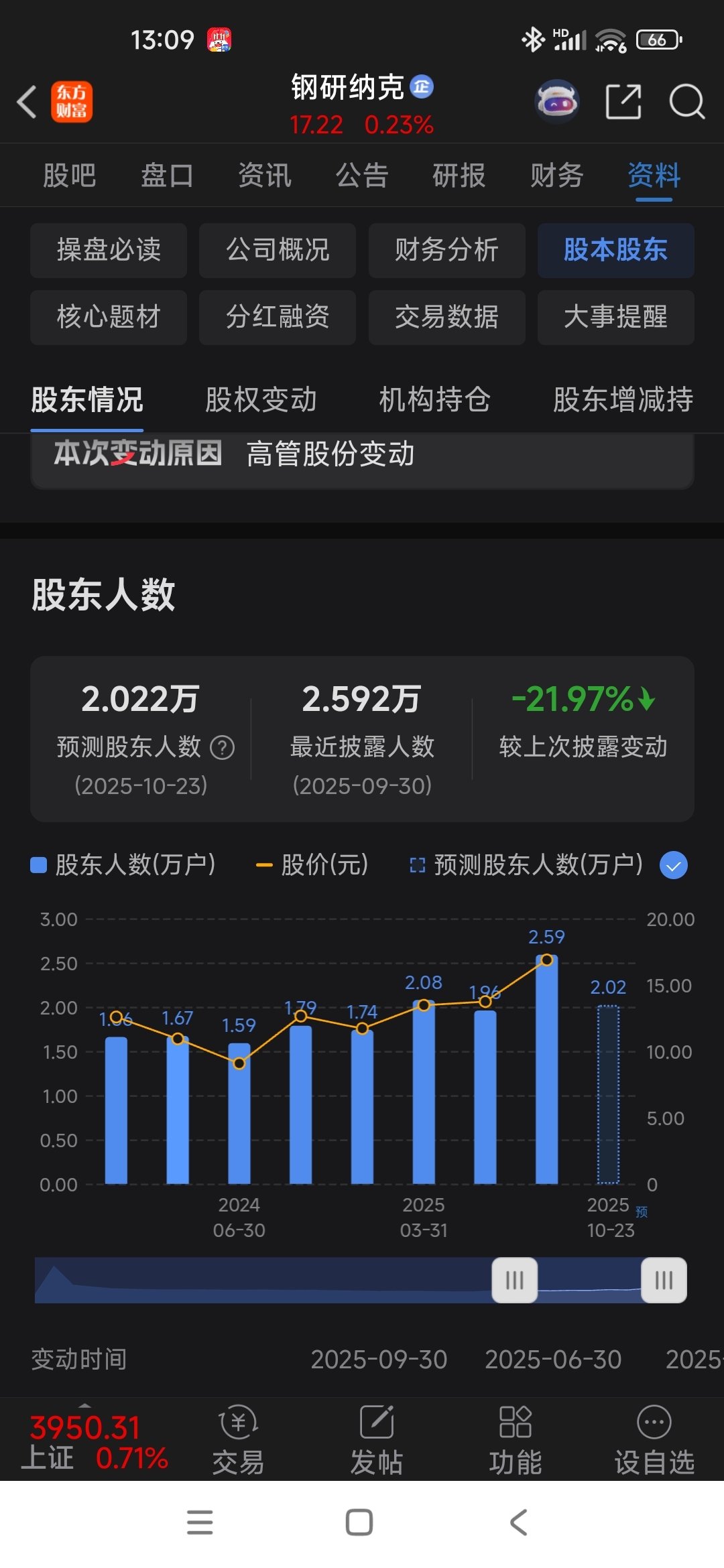Tap the -21.97% change figure
This screenshot has width=724, height=1568.
coord(583,699)
